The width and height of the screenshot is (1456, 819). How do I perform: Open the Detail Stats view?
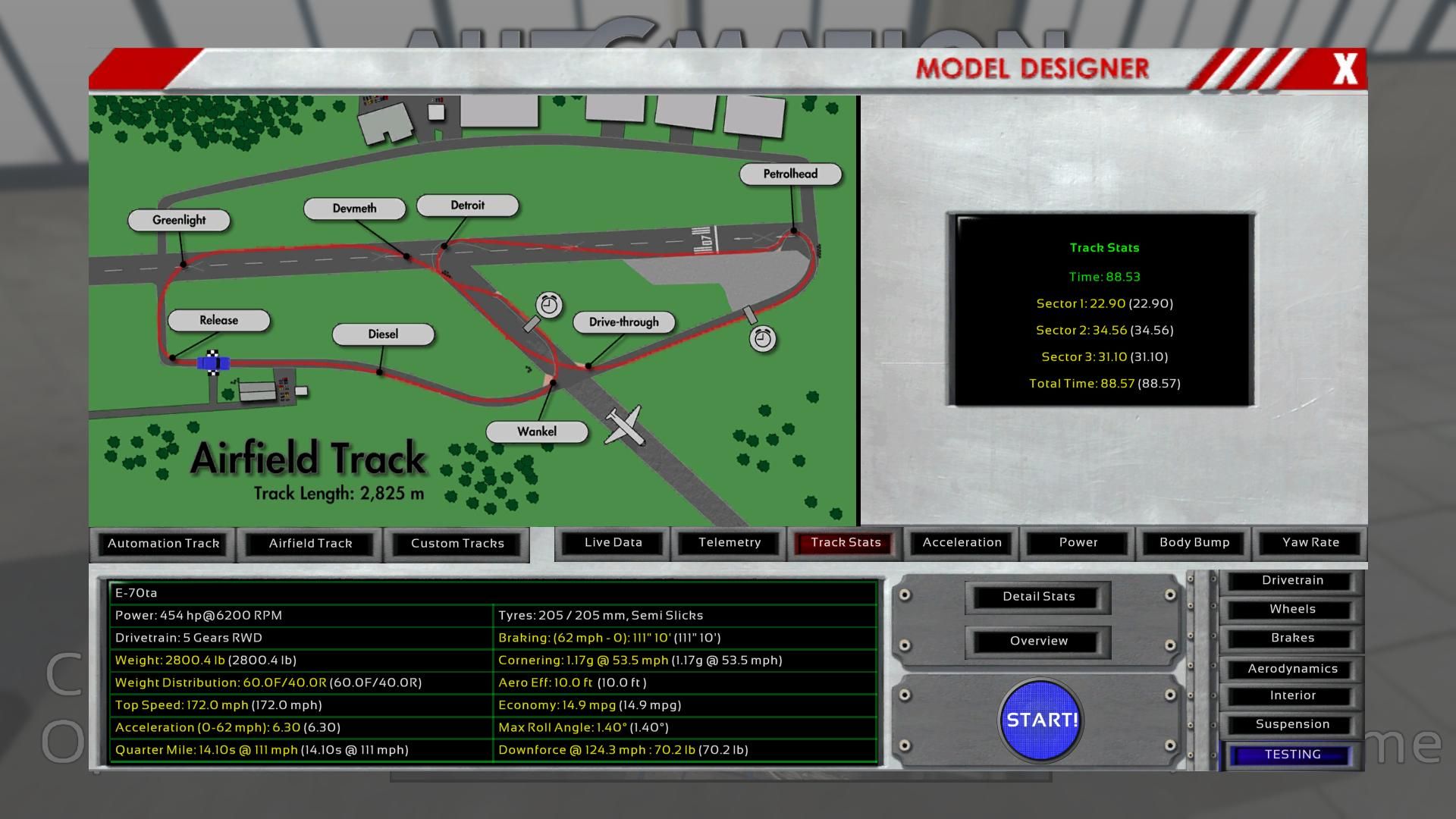pyautogui.click(x=1038, y=597)
